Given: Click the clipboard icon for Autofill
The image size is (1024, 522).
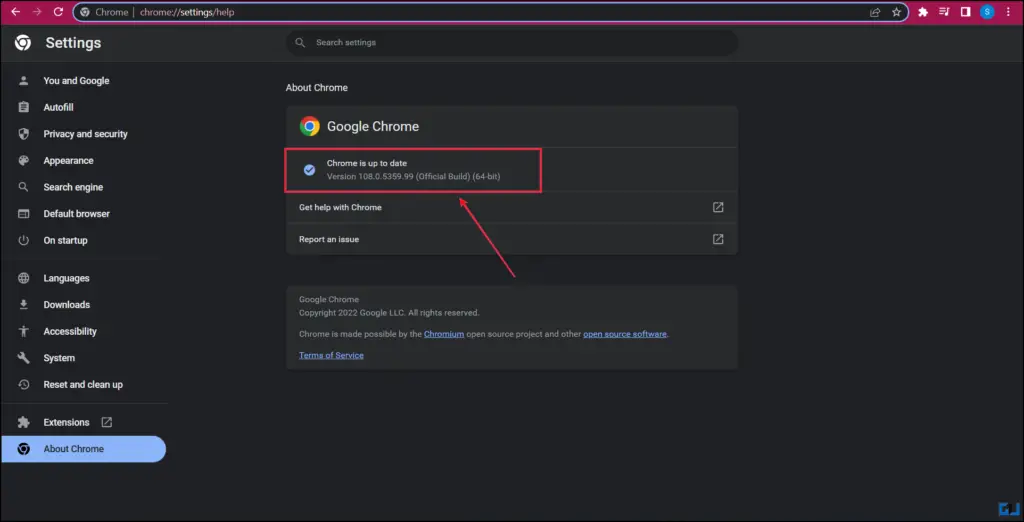Looking at the screenshot, I should coord(24,107).
